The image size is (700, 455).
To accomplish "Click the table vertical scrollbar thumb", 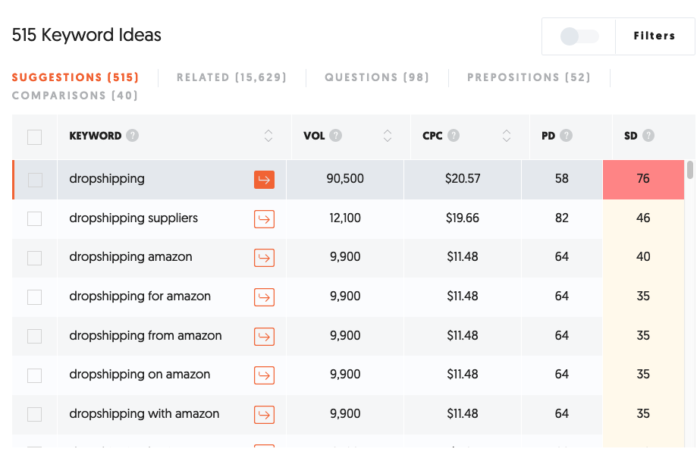I will [690, 170].
